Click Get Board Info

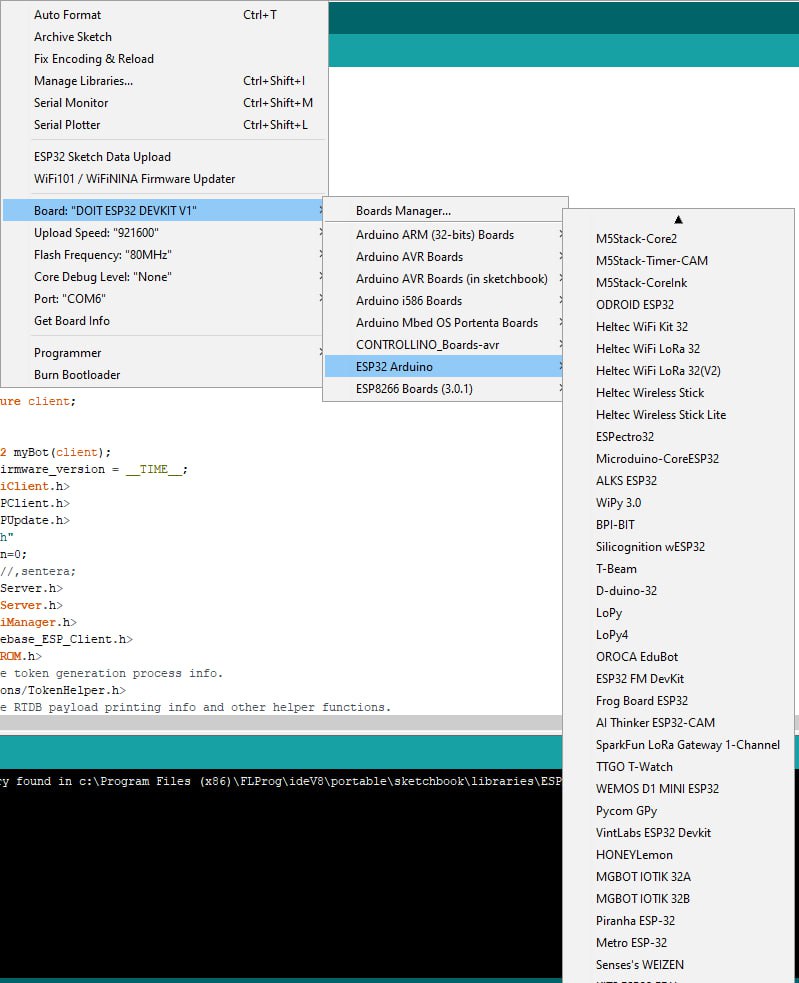(x=164, y=320)
